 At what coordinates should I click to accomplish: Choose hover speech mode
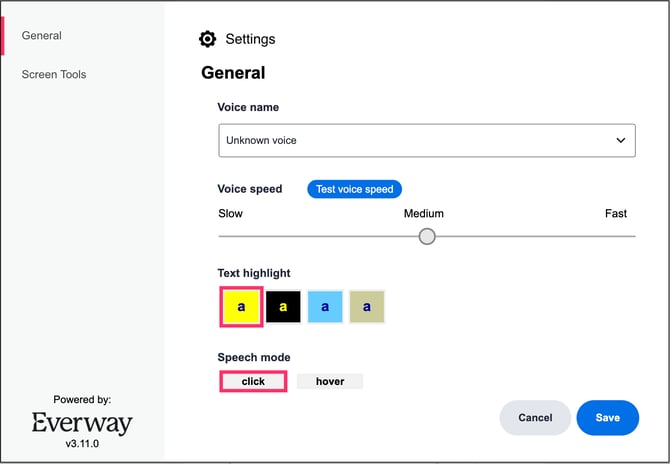tap(330, 381)
